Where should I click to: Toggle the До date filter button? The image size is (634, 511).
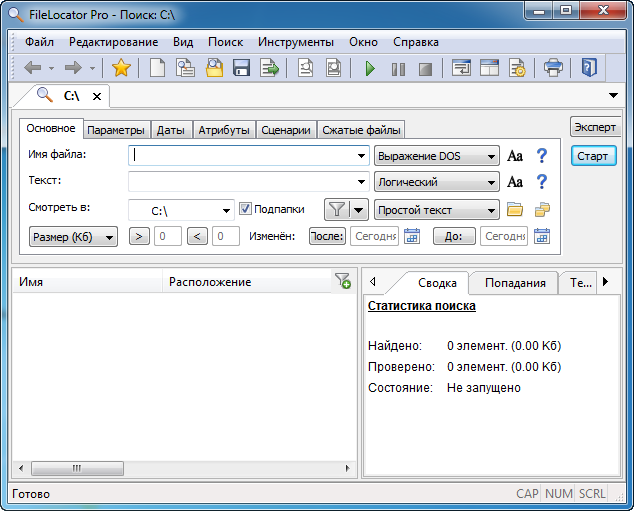(453, 236)
